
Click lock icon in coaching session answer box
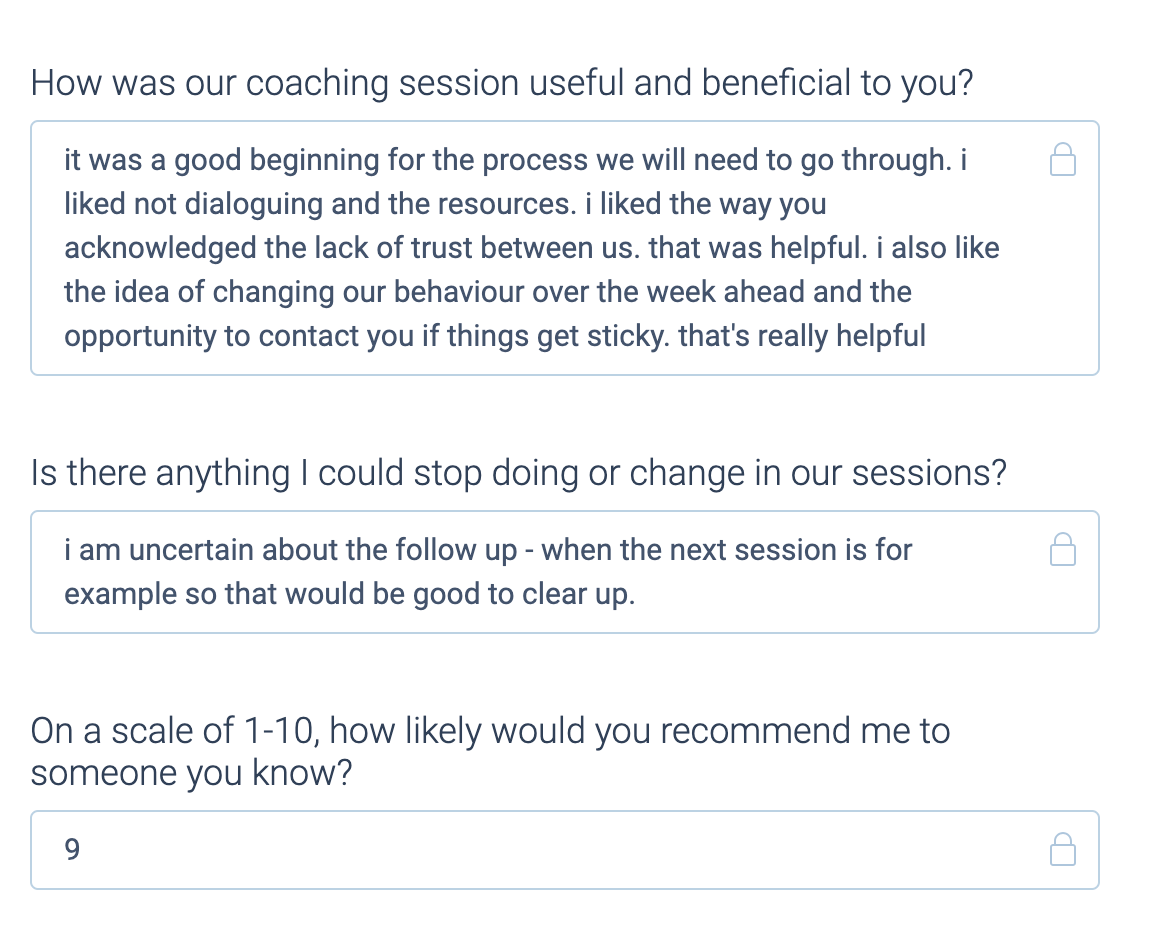coord(1062,159)
